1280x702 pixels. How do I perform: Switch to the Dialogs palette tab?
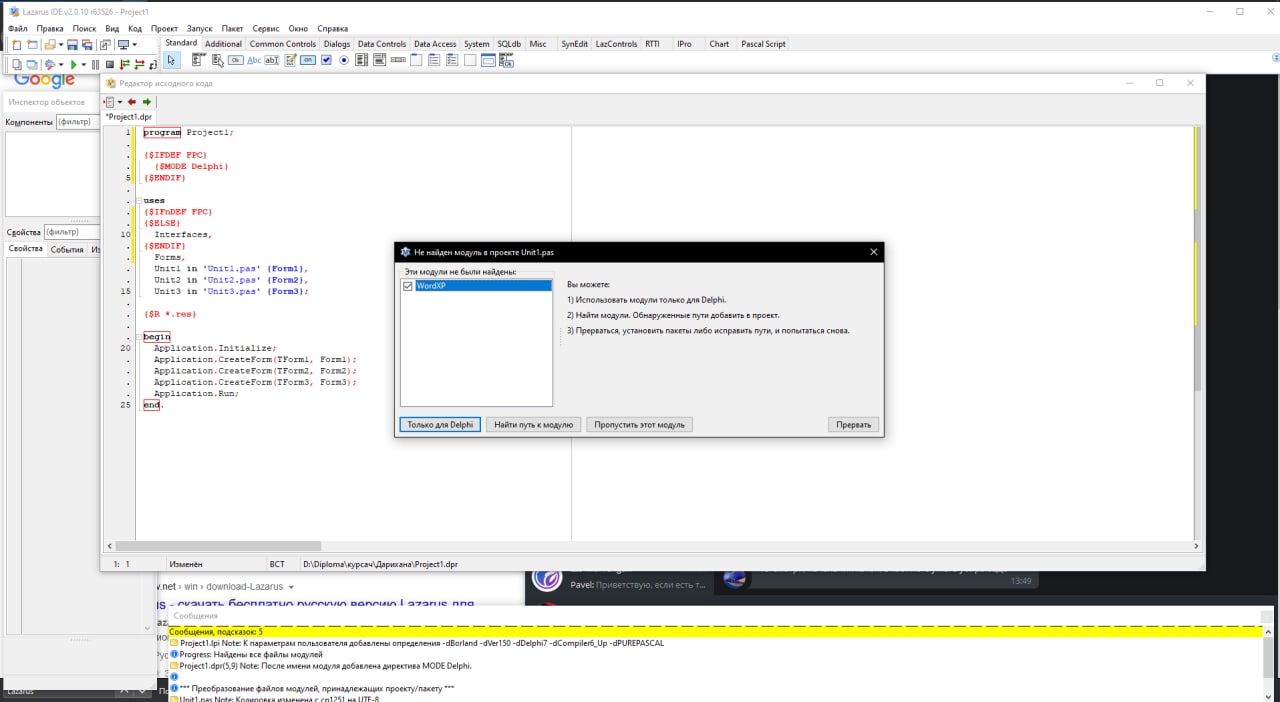[337, 44]
